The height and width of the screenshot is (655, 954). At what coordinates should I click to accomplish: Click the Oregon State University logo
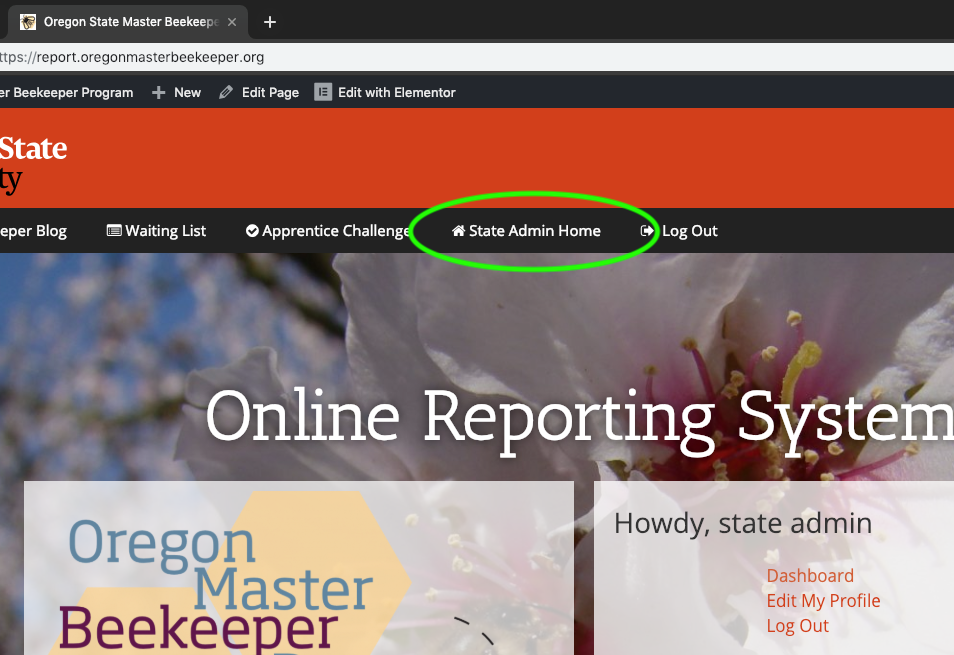click(33, 163)
